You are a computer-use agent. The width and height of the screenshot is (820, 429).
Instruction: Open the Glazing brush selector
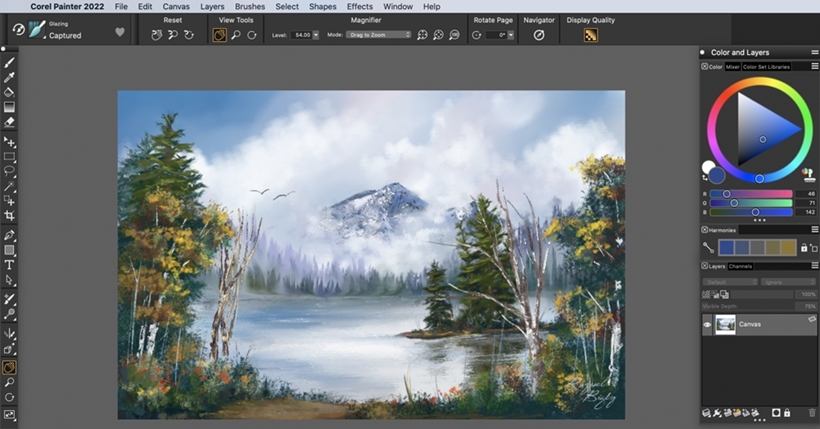[x=37, y=29]
